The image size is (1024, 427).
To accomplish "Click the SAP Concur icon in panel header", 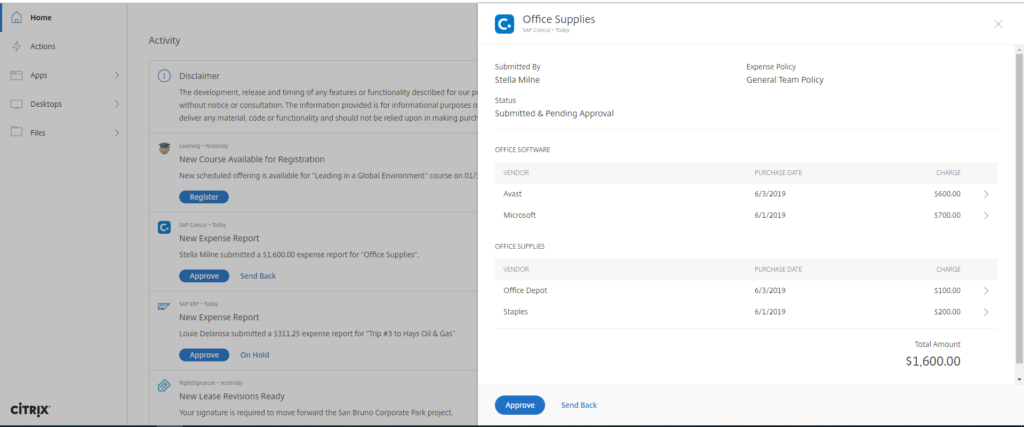I will click(x=504, y=24).
